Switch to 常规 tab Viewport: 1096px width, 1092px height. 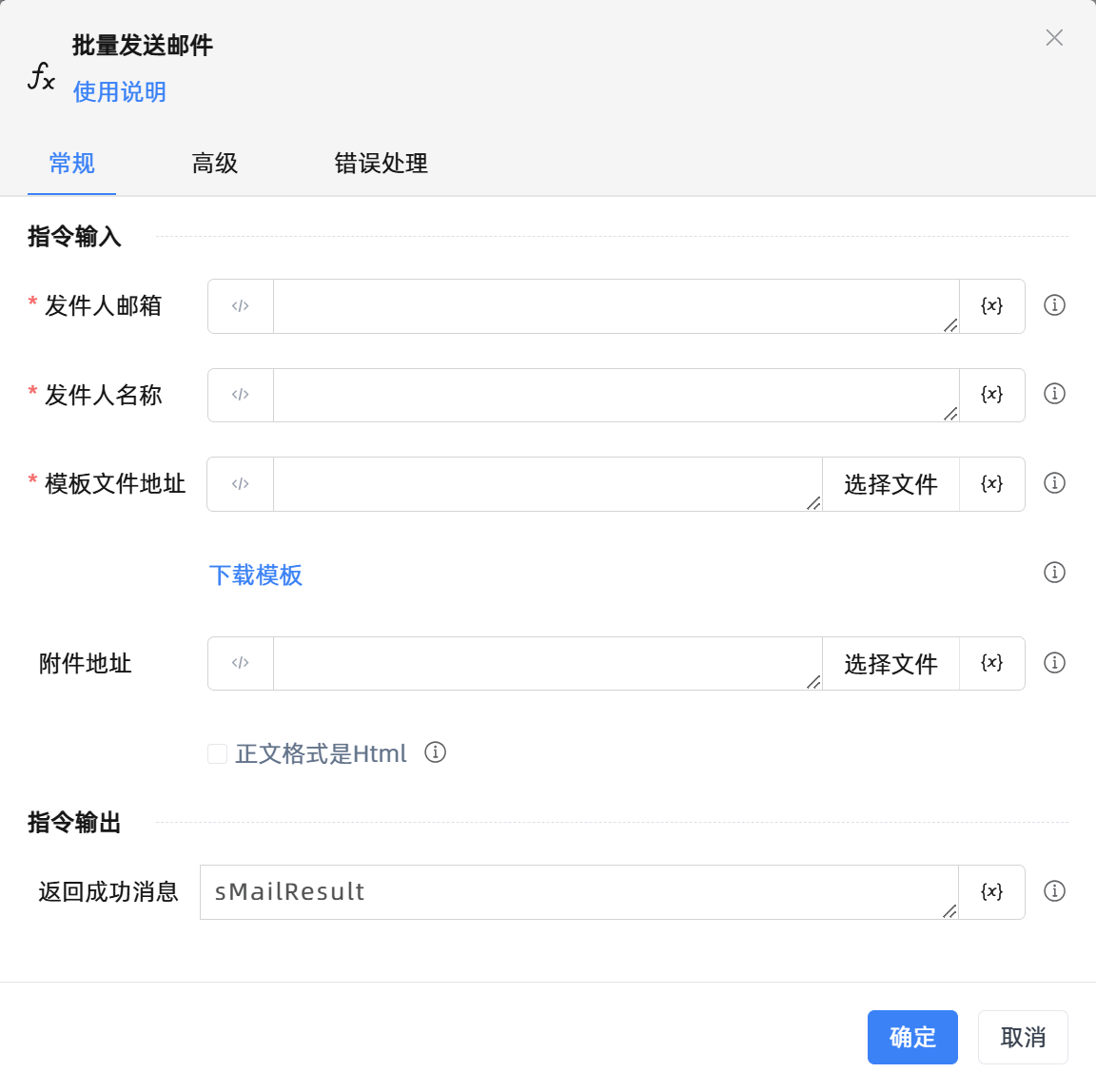pyautogui.click(x=71, y=164)
